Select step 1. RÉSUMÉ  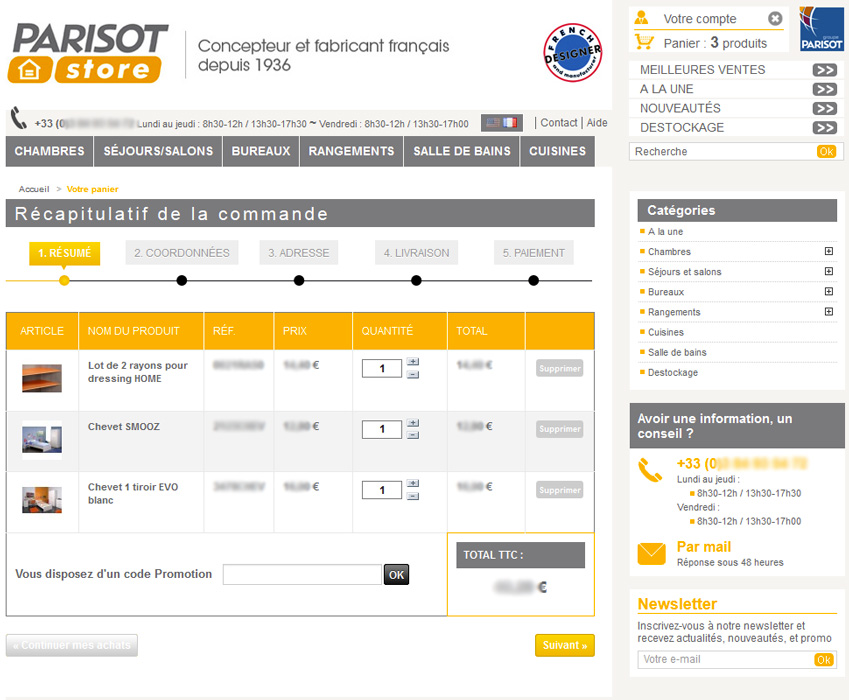coord(64,253)
